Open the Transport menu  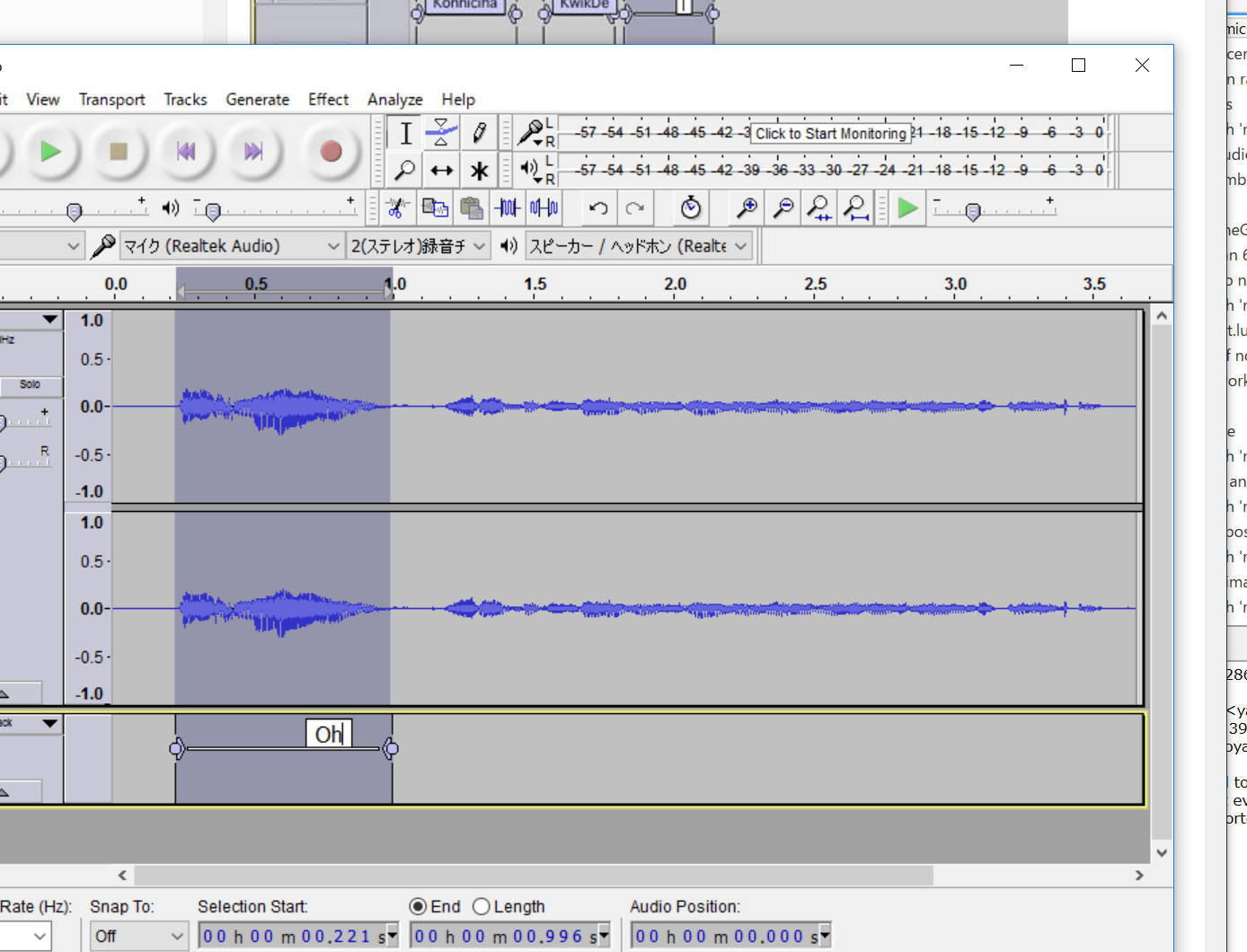[x=111, y=100]
